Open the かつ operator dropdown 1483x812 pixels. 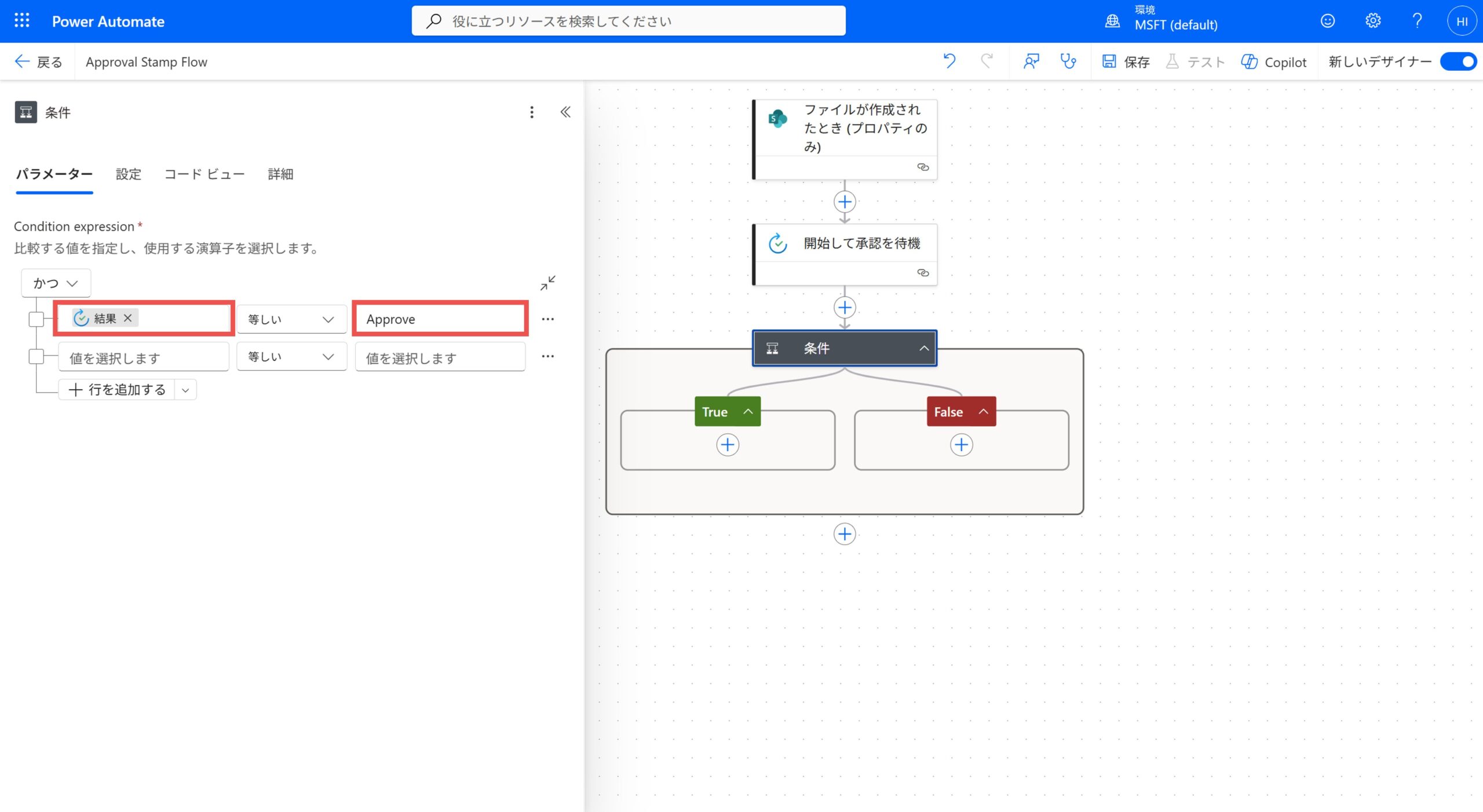point(56,283)
